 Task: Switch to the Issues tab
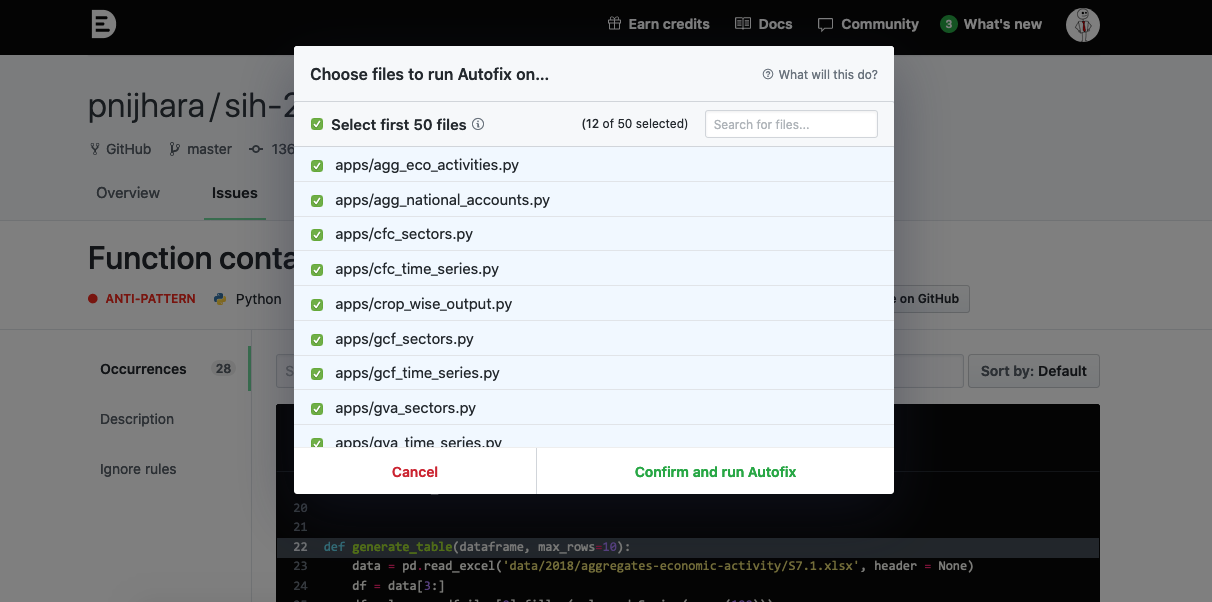234,193
